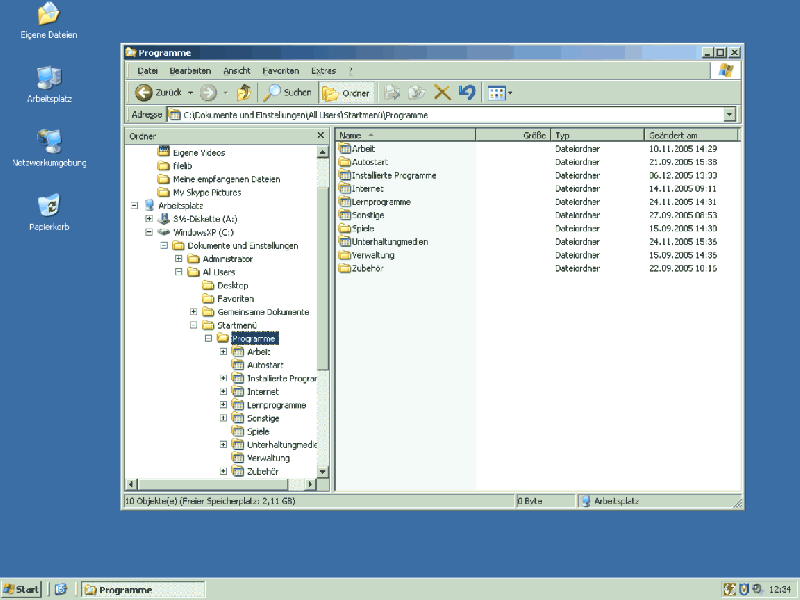Click the Programme taskbar button
Image resolution: width=800 pixels, height=600 pixels.
pyautogui.click(x=143, y=589)
